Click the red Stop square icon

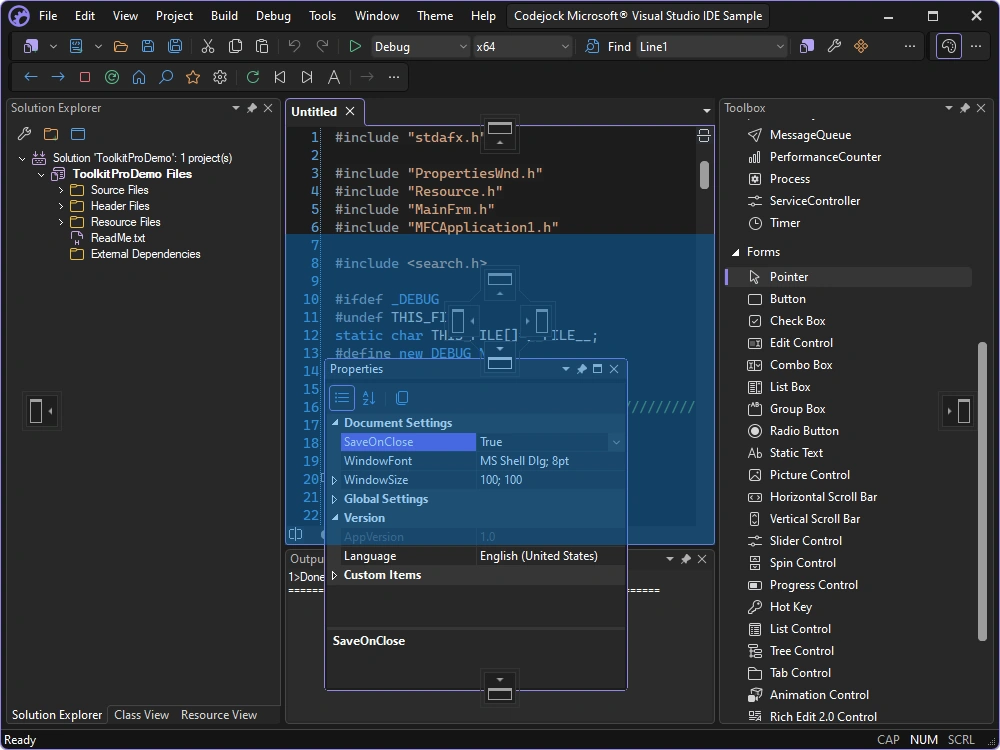pyautogui.click(x=85, y=77)
